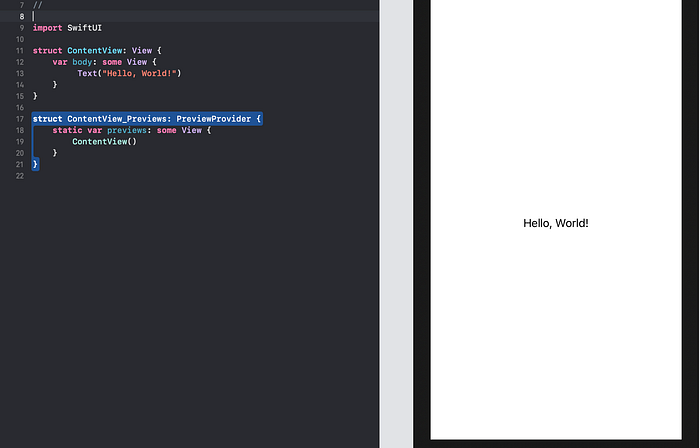Viewport: 700px width, 448px height.
Task: Click closing brace on line 14
Action: [55, 85]
